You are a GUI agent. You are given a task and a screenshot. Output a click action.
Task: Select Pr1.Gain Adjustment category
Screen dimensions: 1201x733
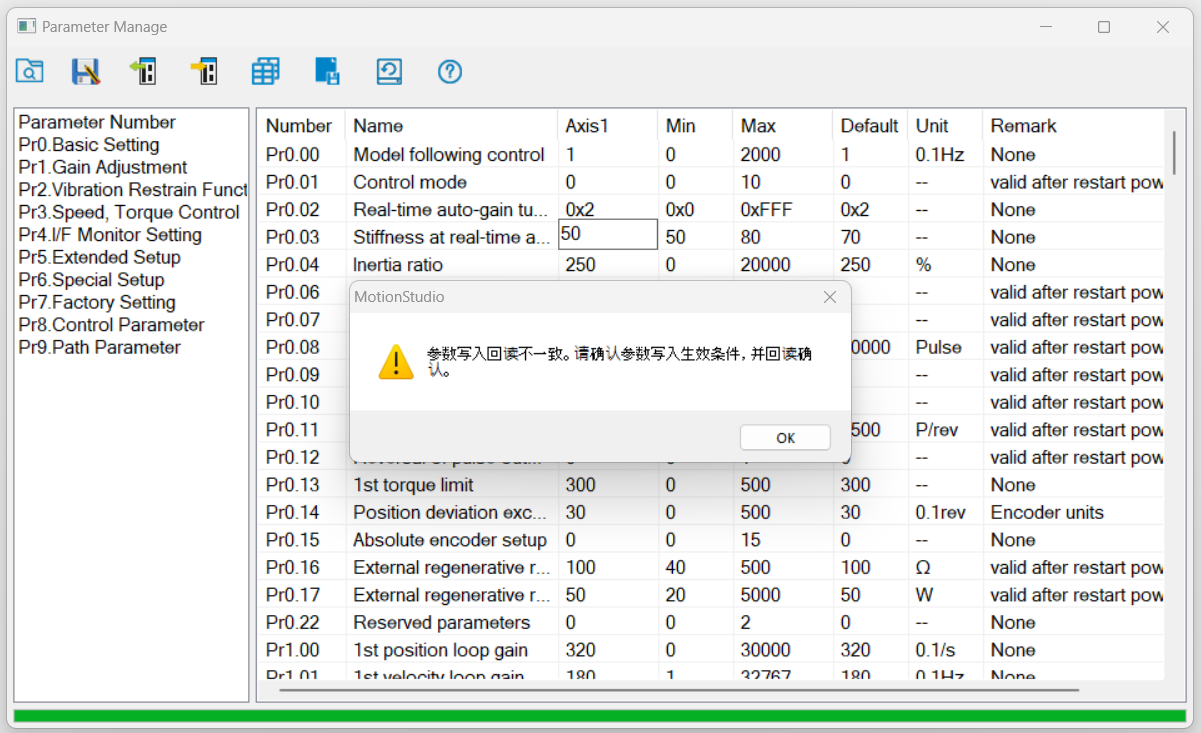(x=103, y=167)
